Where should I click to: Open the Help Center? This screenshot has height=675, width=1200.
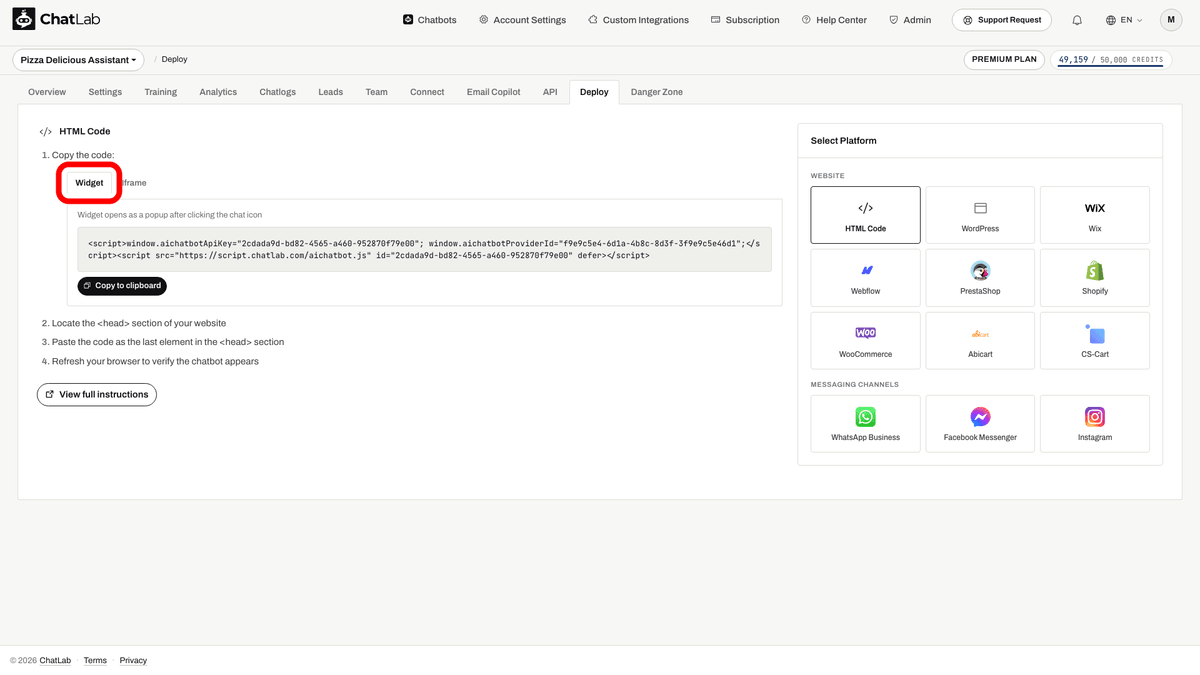834,20
